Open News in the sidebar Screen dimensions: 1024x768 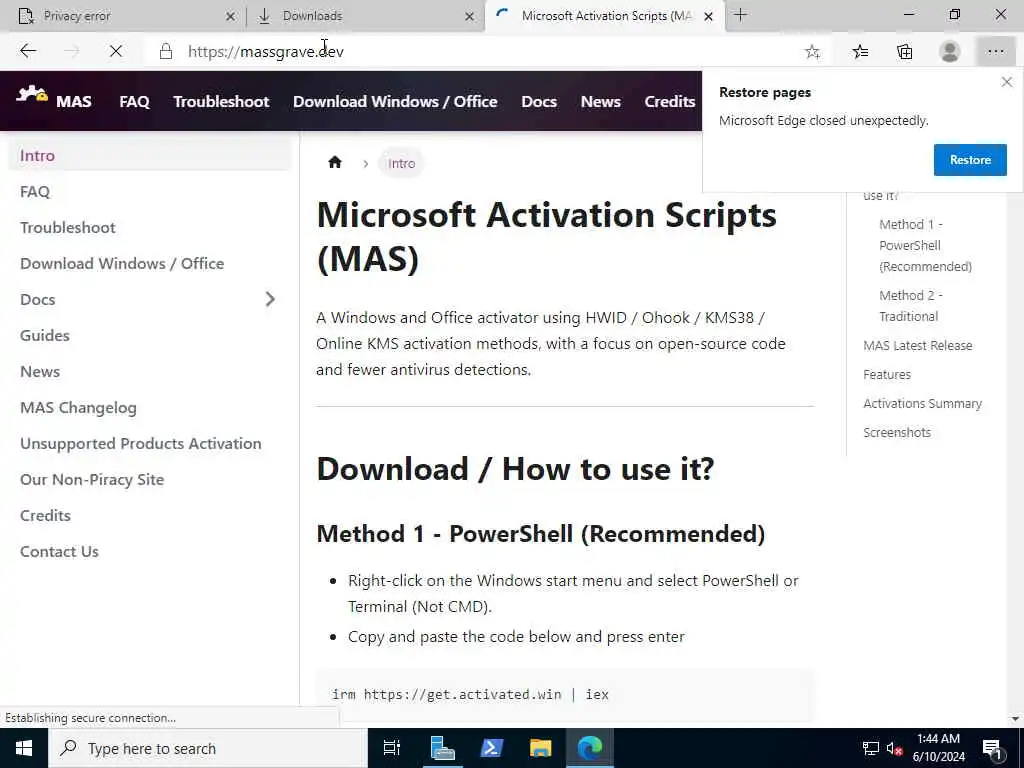pos(40,371)
